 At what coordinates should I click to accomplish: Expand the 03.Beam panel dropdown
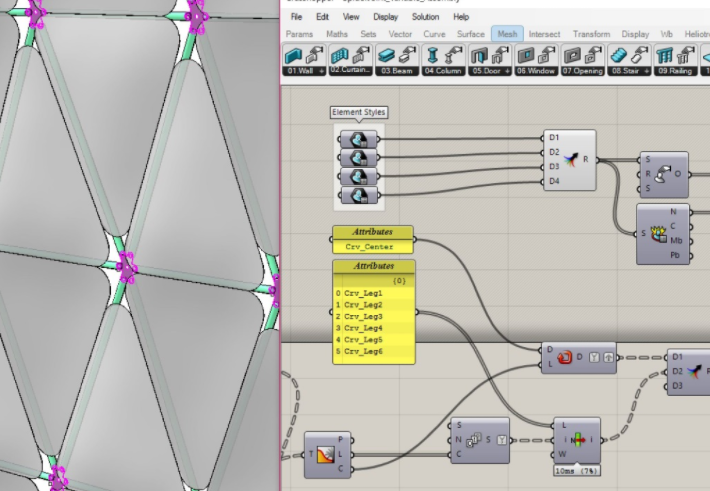pos(397,71)
